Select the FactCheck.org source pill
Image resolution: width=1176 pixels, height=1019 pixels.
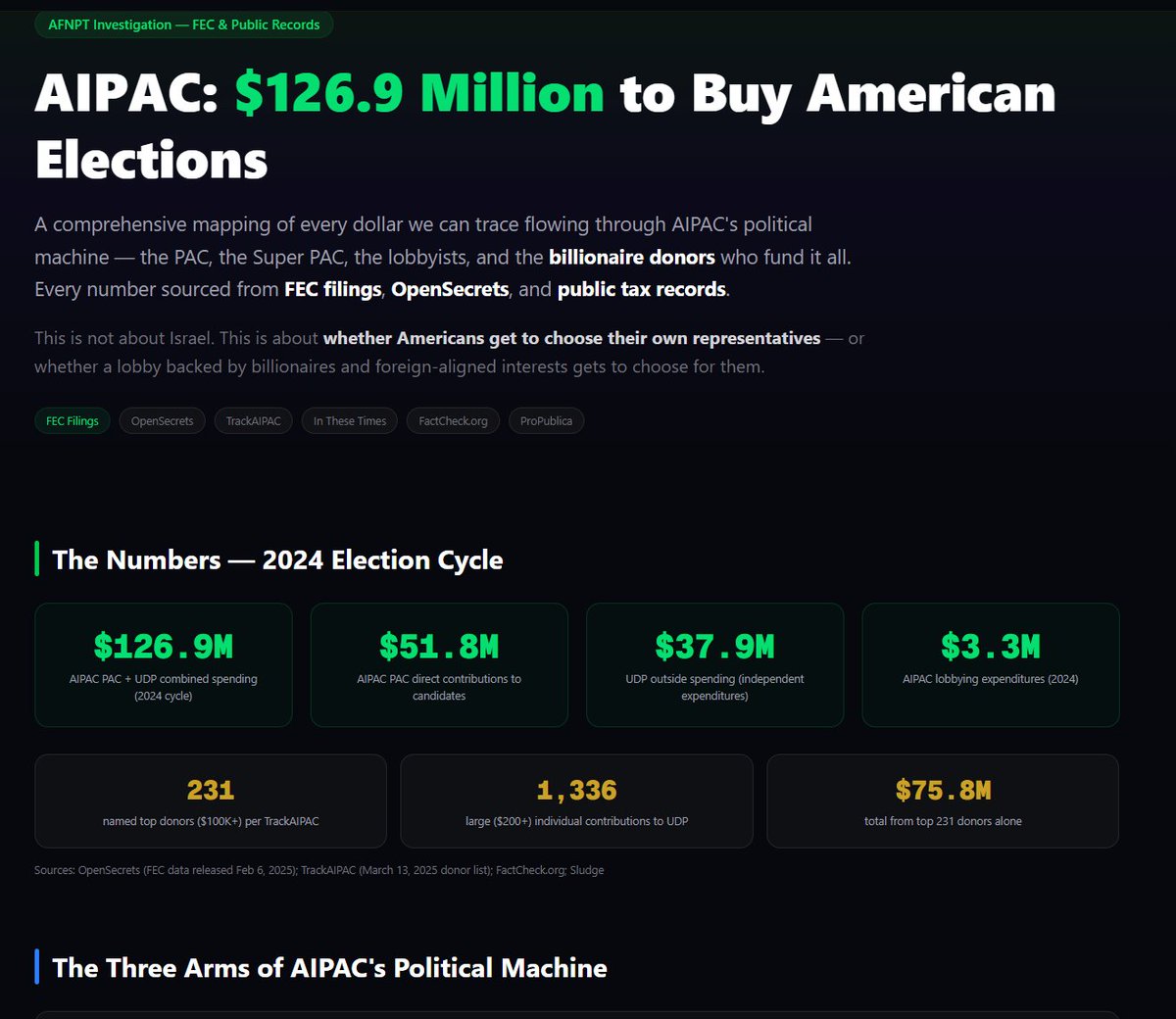tap(453, 421)
